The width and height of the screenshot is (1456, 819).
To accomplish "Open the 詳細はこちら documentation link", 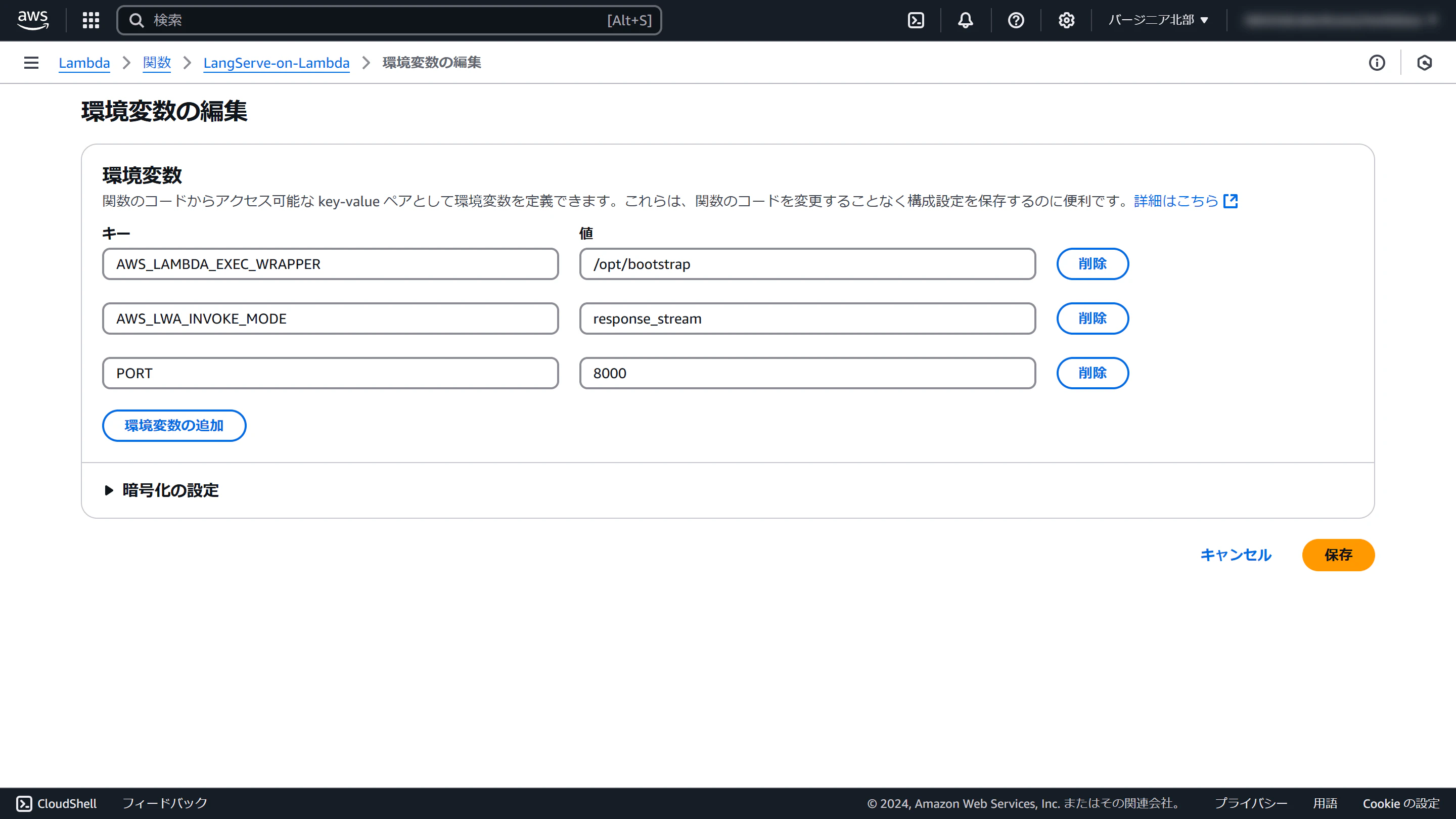I will click(x=1176, y=201).
